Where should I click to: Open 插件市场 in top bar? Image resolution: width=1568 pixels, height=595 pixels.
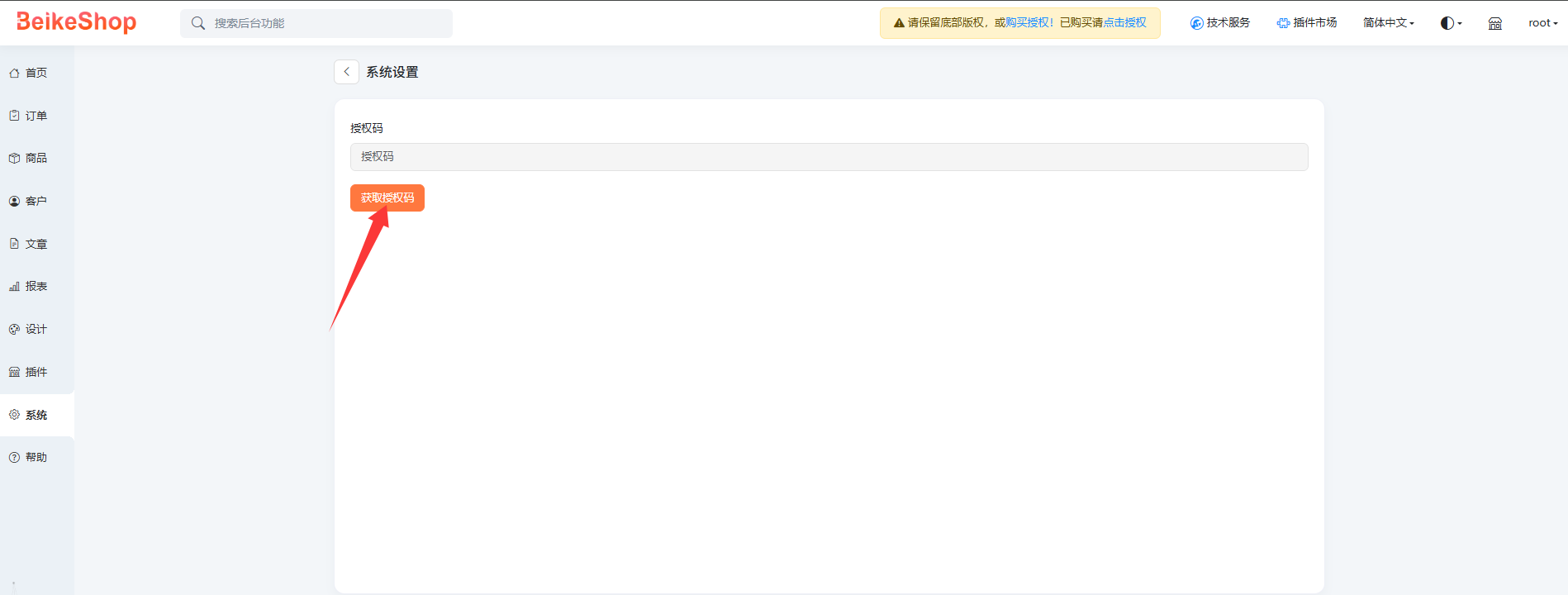[1307, 23]
